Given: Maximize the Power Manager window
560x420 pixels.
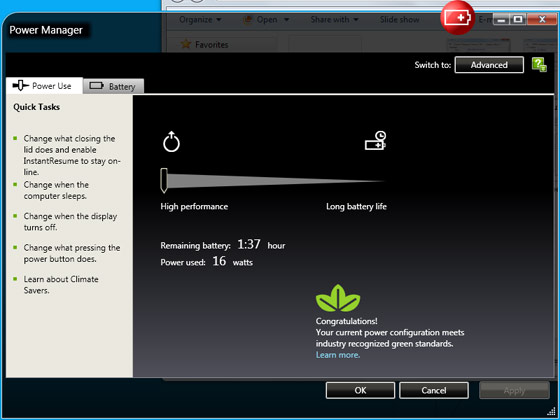Looking at the screenshot, I should [x=518, y=19].
